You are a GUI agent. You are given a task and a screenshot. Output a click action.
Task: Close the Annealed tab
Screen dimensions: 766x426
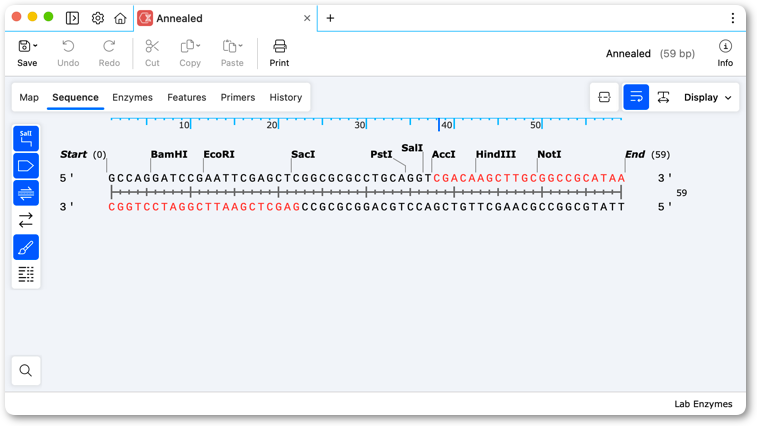point(307,18)
